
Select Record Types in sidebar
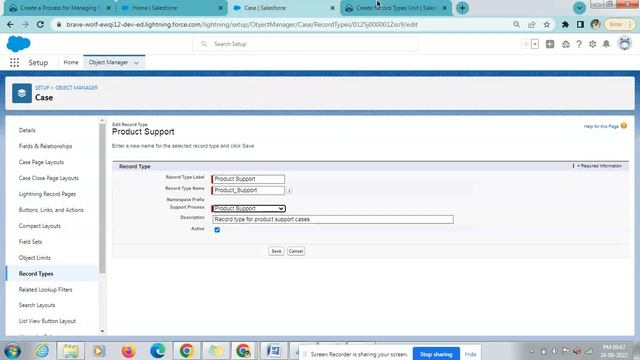(x=36, y=273)
